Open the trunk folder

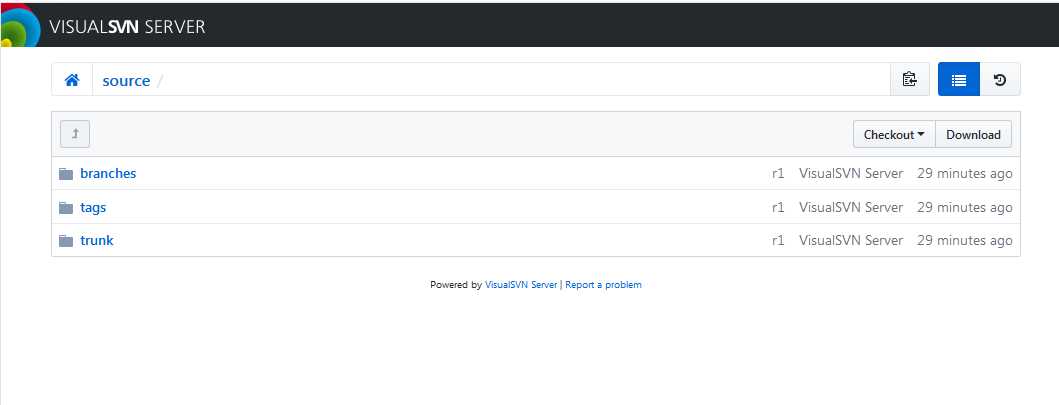(x=97, y=240)
